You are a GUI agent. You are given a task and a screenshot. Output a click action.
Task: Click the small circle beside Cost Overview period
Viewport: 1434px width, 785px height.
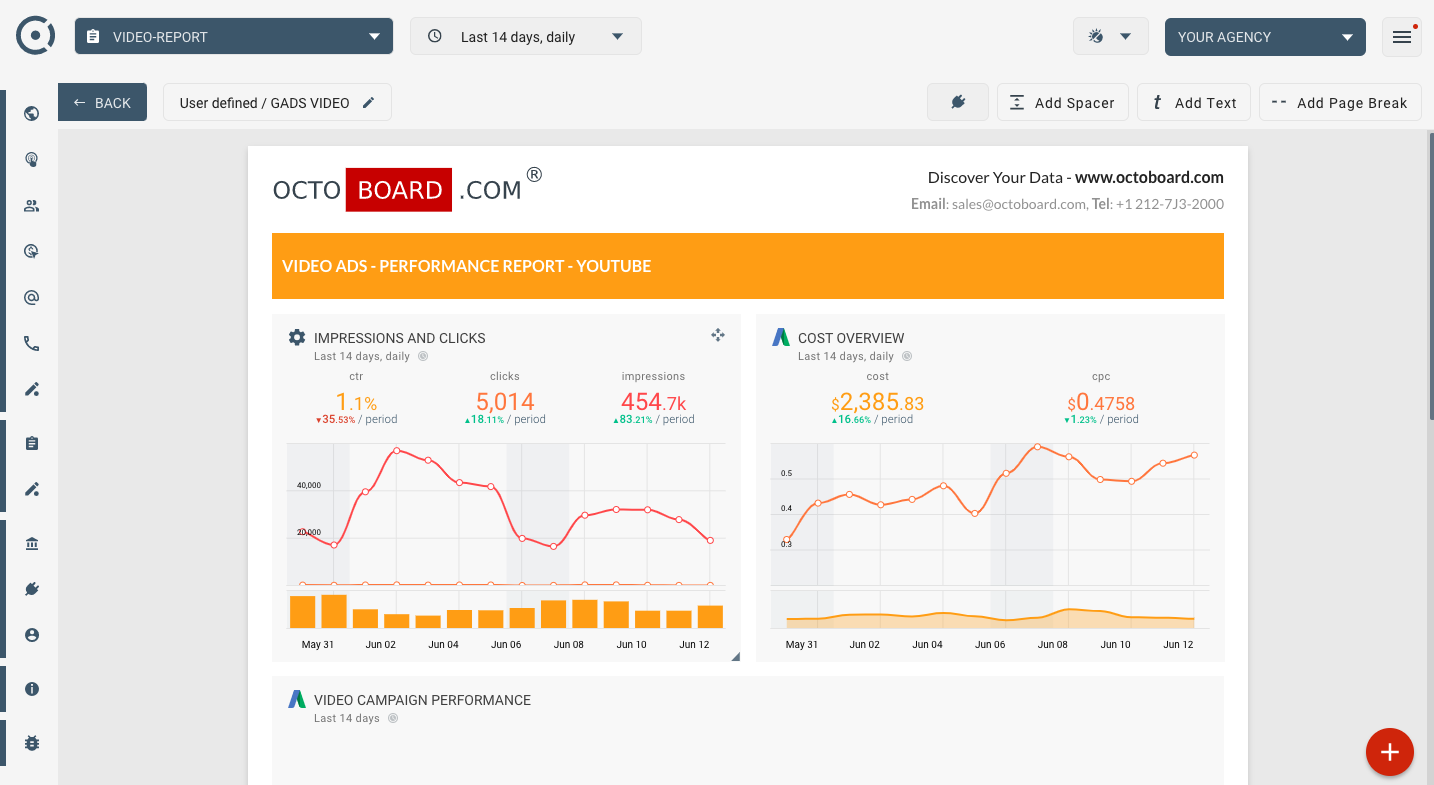tap(907, 356)
